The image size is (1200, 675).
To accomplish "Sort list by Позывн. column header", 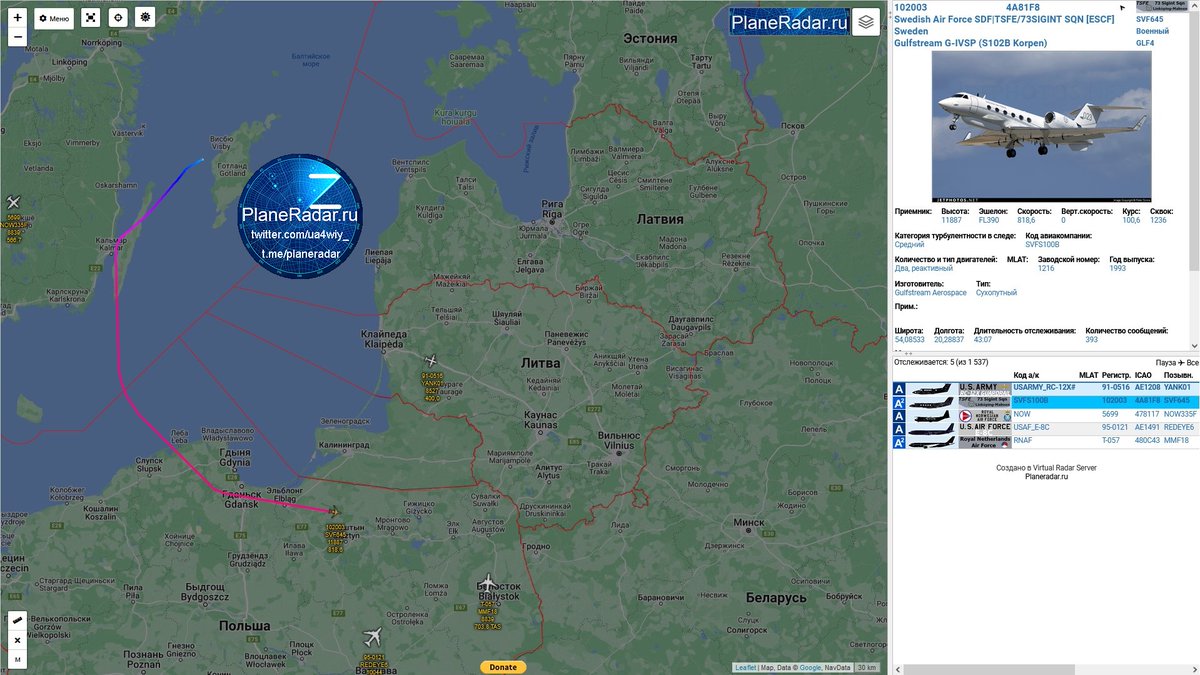I will click(1178, 375).
